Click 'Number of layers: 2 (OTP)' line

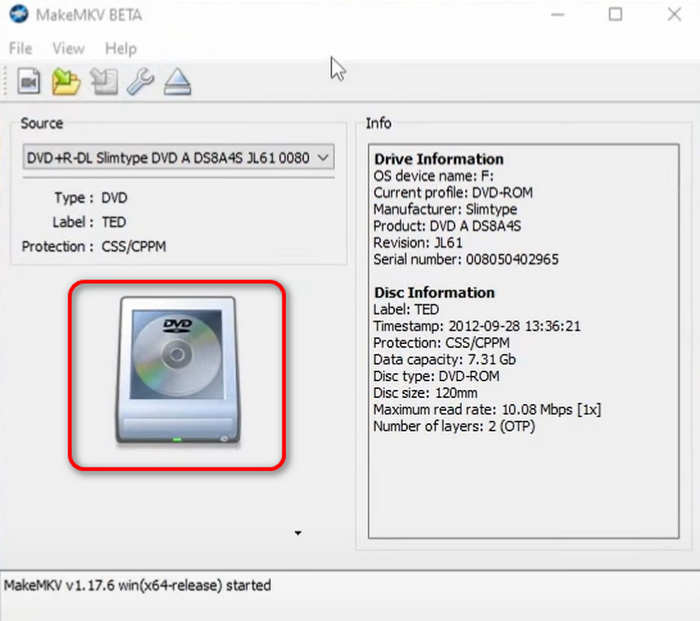454,426
